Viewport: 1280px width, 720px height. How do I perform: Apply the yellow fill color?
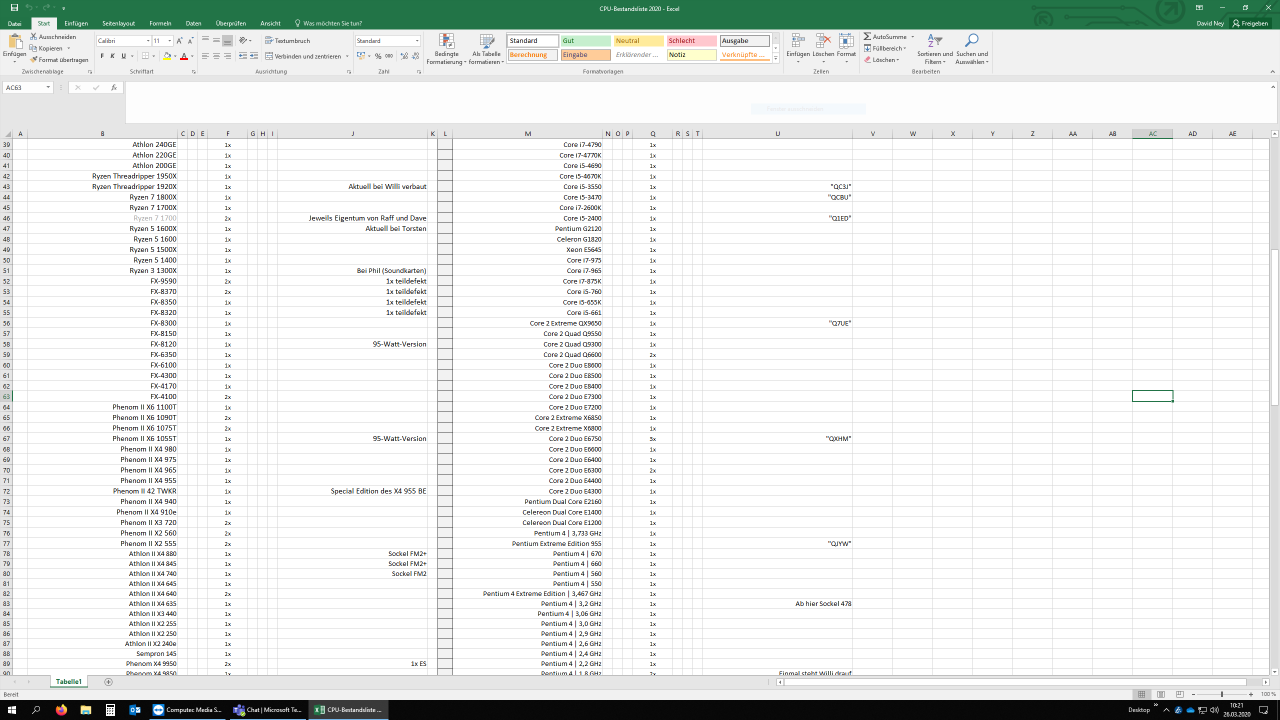(x=166, y=56)
